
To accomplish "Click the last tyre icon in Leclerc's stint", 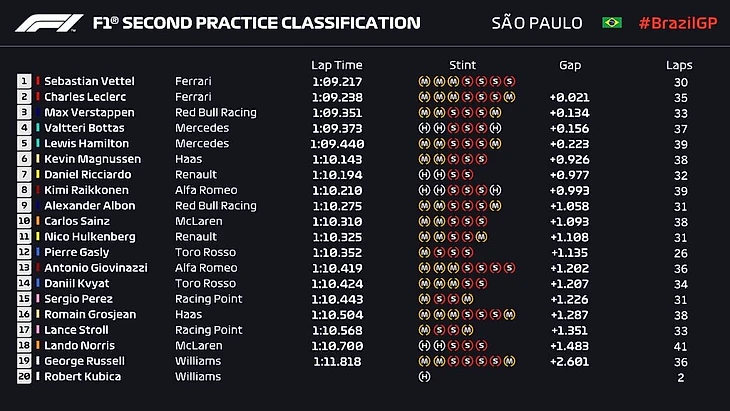I will coord(510,96).
